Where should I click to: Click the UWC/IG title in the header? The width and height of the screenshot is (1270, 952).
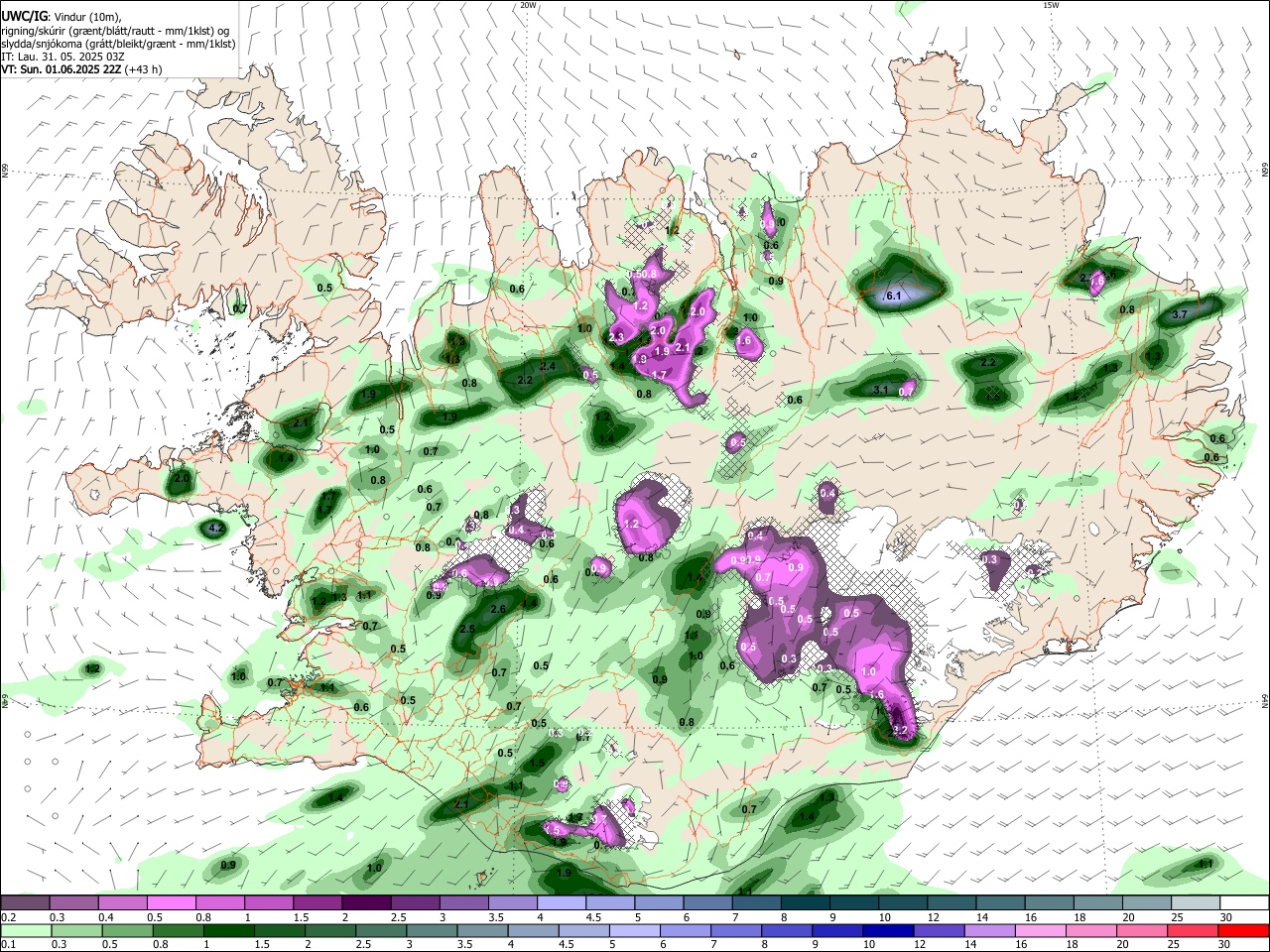pyautogui.click(x=23, y=17)
